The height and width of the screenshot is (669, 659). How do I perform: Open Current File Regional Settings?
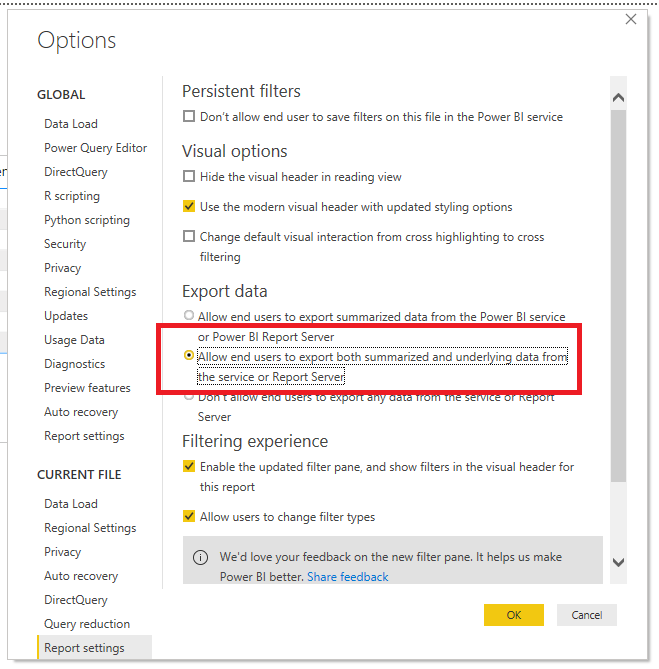[x=90, y=528]
